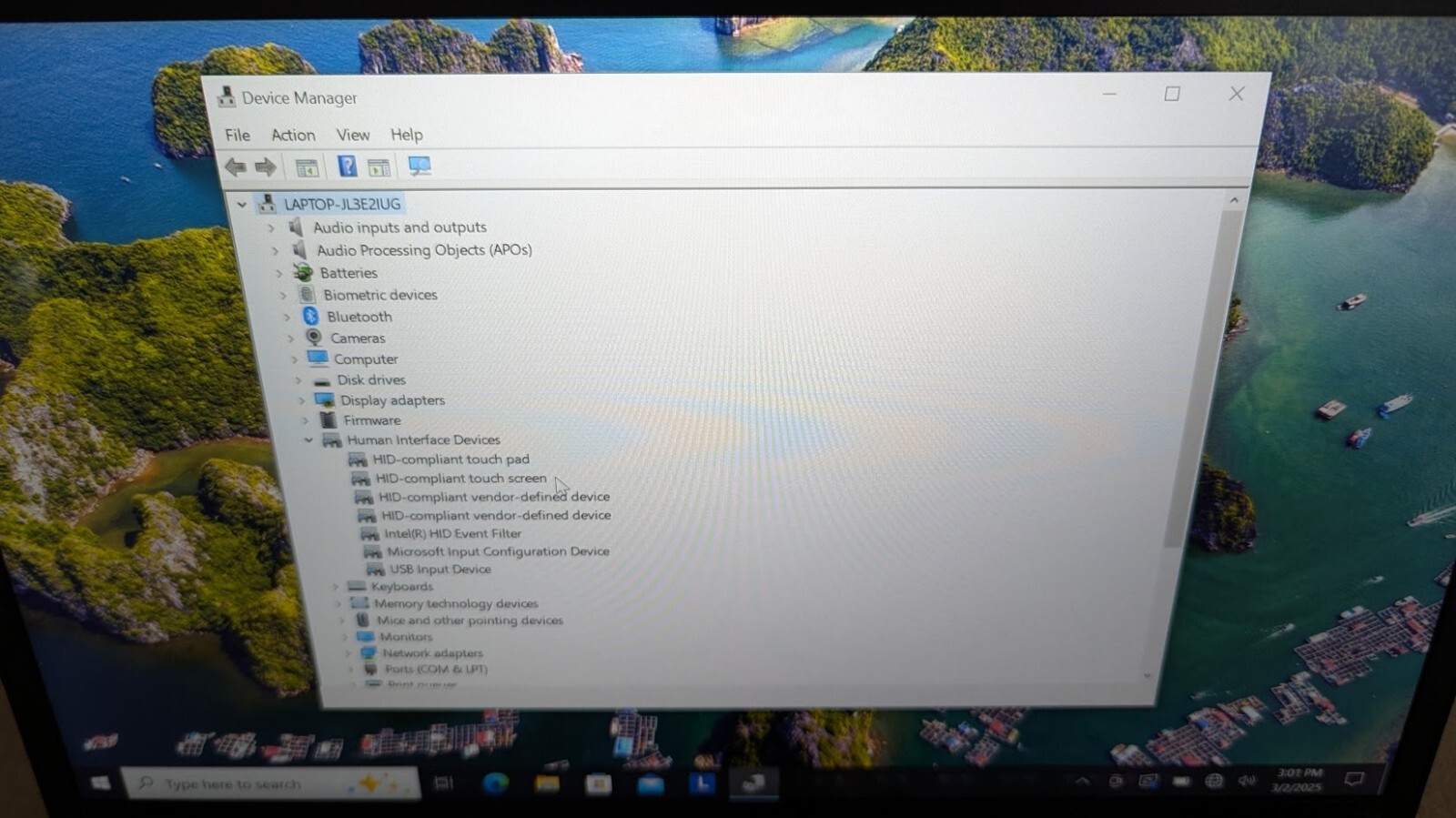Click the Audio inputs and outputs icon
The height and width of the screenshot is (818, 1456).
tap(297, 227)
